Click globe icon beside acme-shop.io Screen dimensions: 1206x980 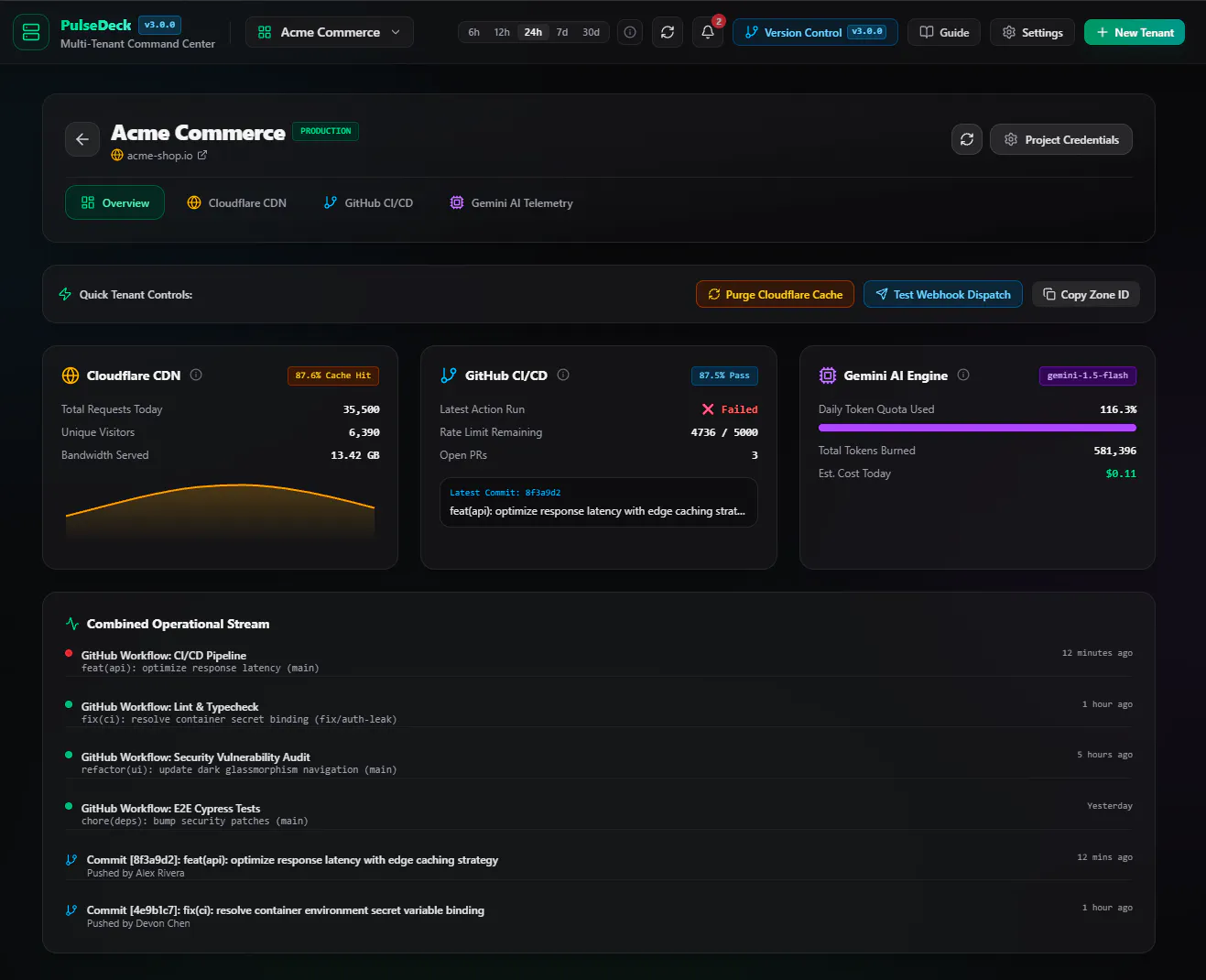point(117,155)
